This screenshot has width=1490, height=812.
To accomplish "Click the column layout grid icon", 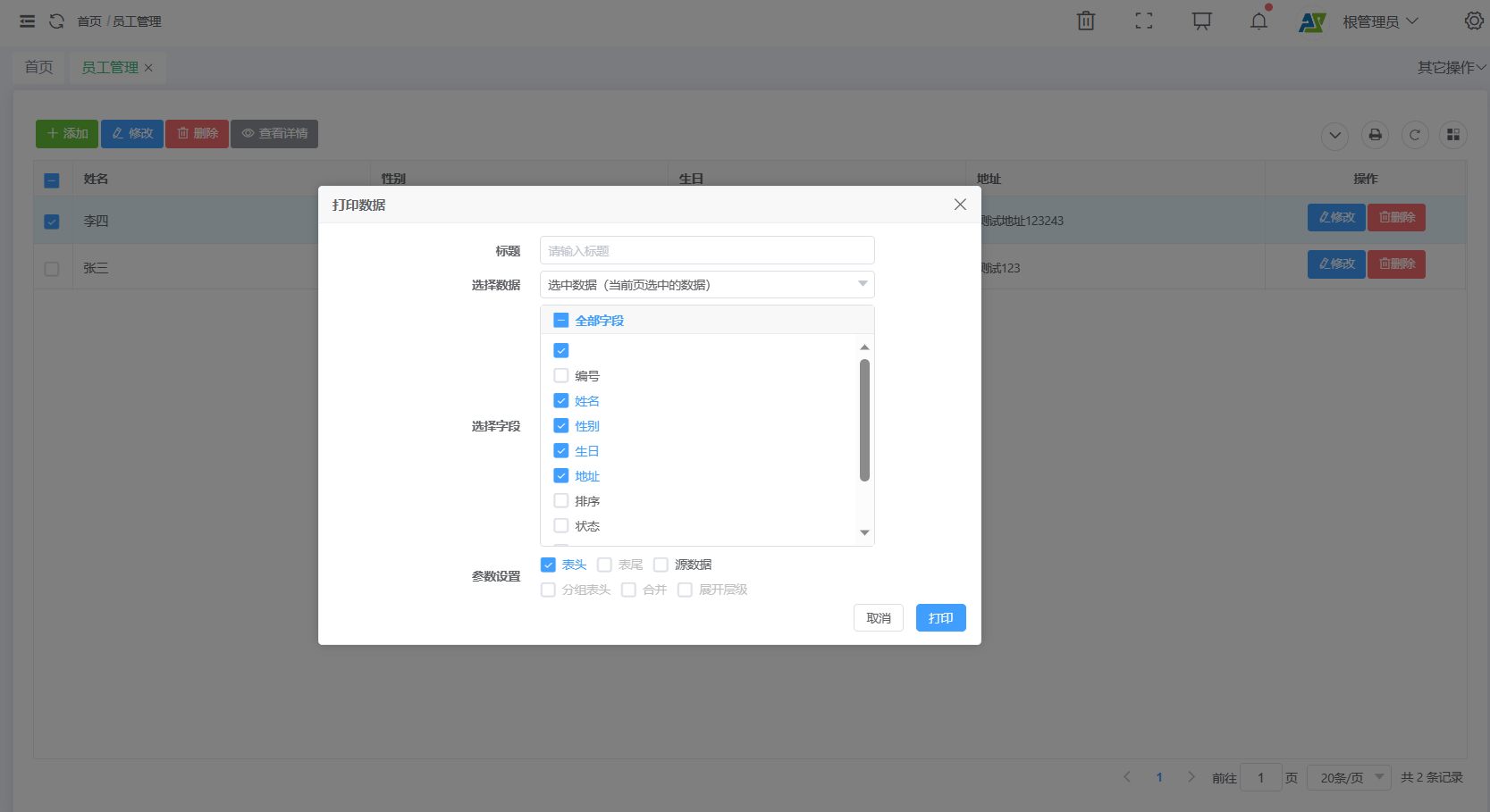I will coord(1453,135).
